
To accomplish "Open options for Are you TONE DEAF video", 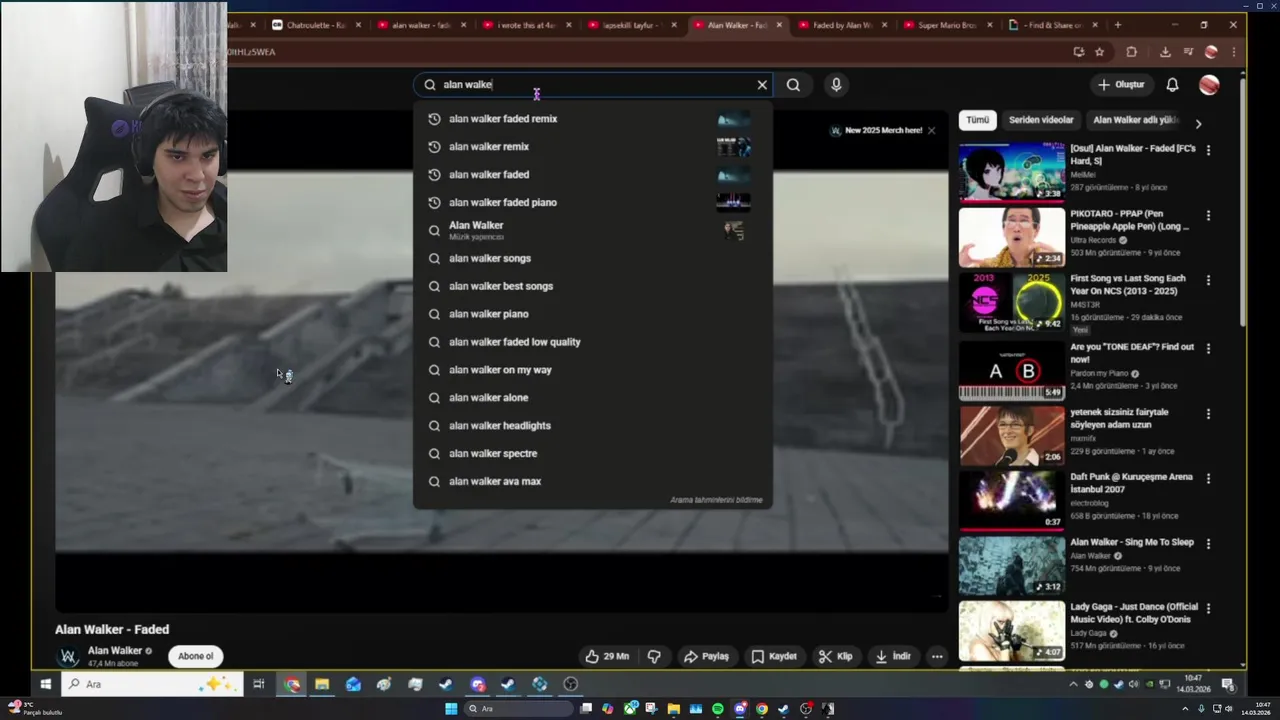I will pos(1208,348).
